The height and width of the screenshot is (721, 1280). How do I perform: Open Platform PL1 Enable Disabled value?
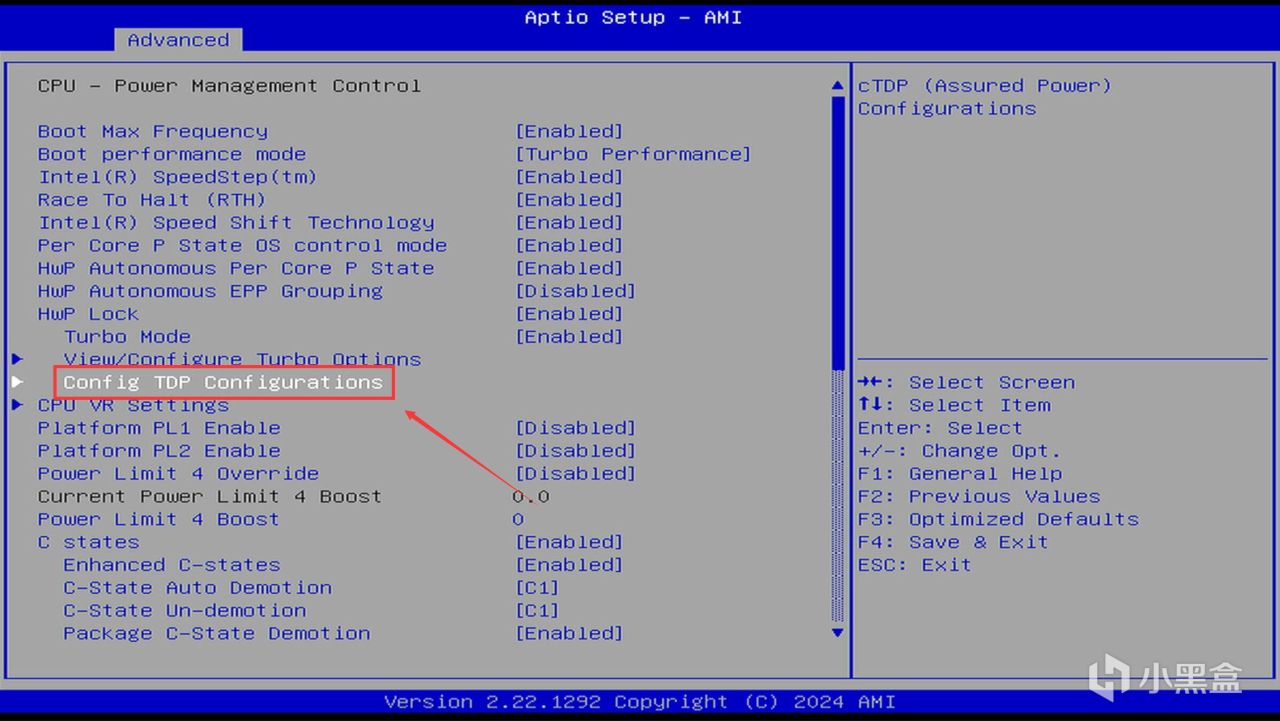[575, 428]
